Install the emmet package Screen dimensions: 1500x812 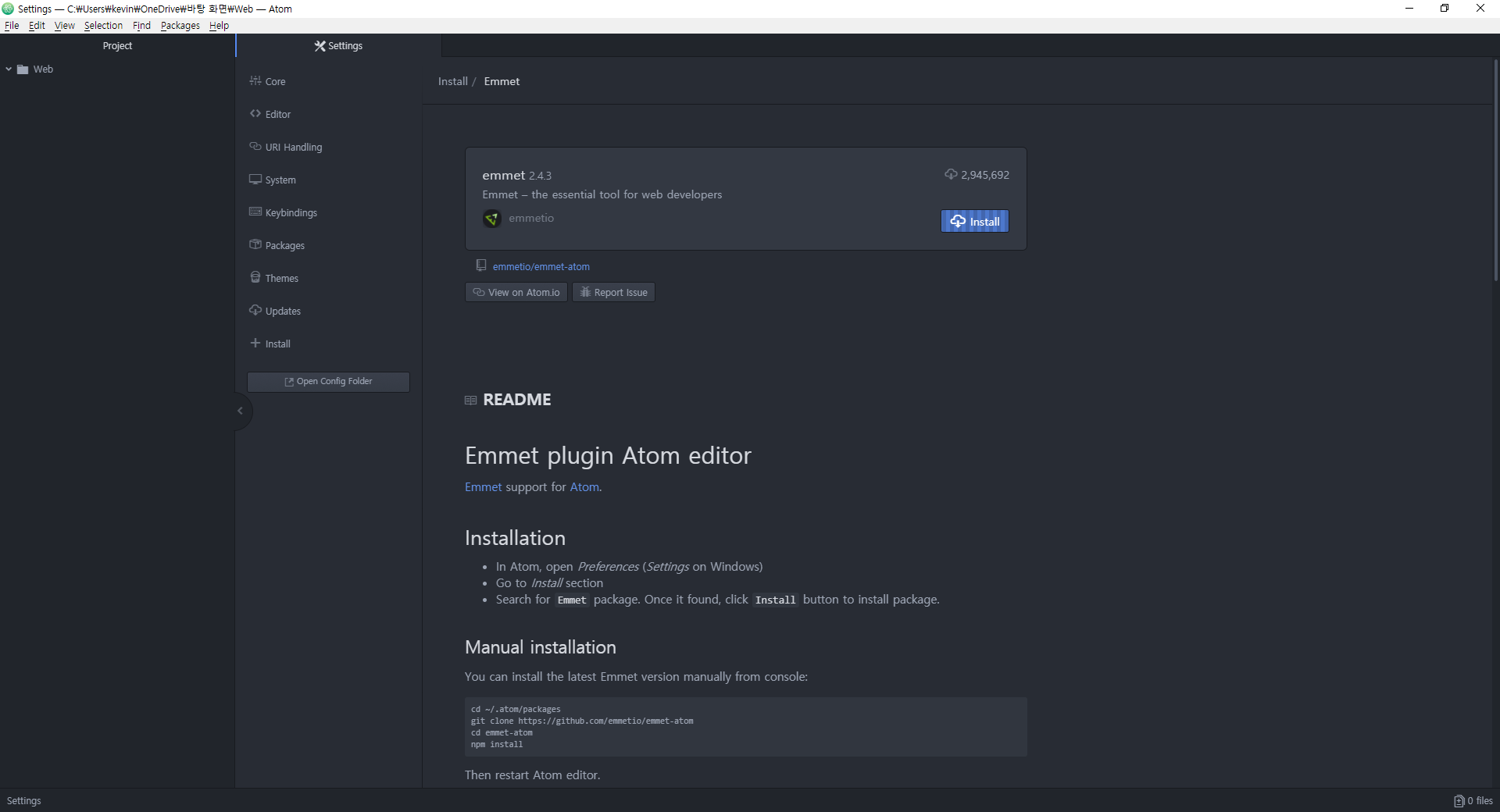975,222
